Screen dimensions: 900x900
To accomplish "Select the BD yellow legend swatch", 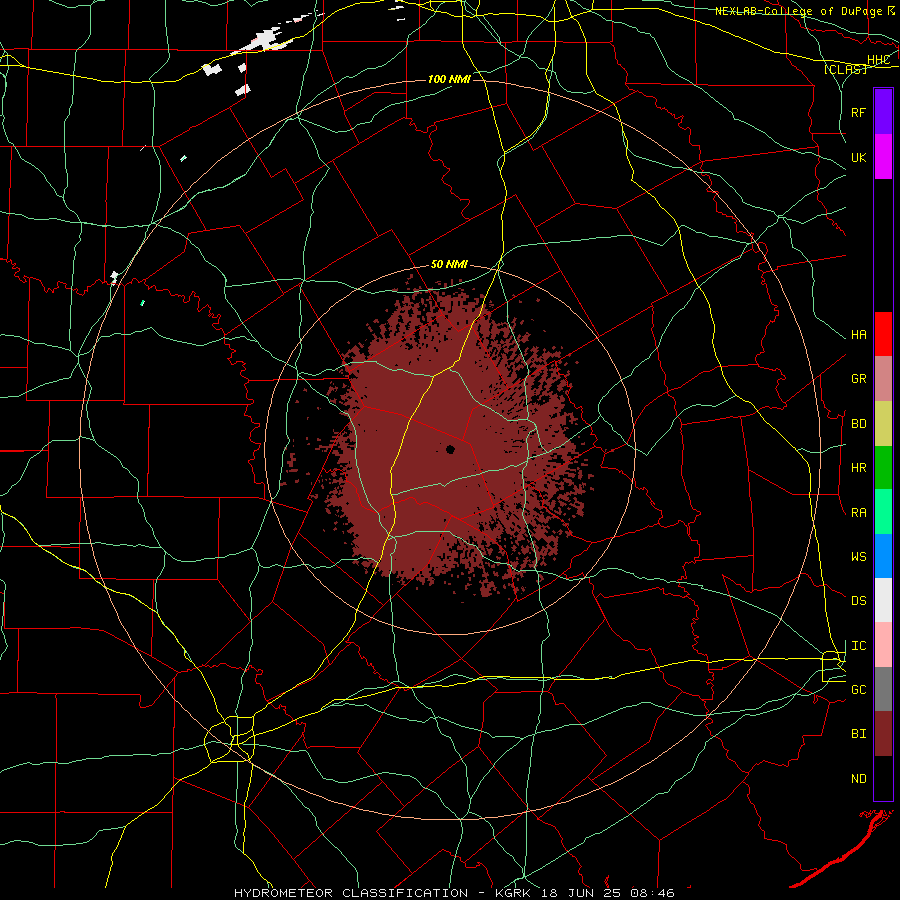I will [x=883, y=423].
